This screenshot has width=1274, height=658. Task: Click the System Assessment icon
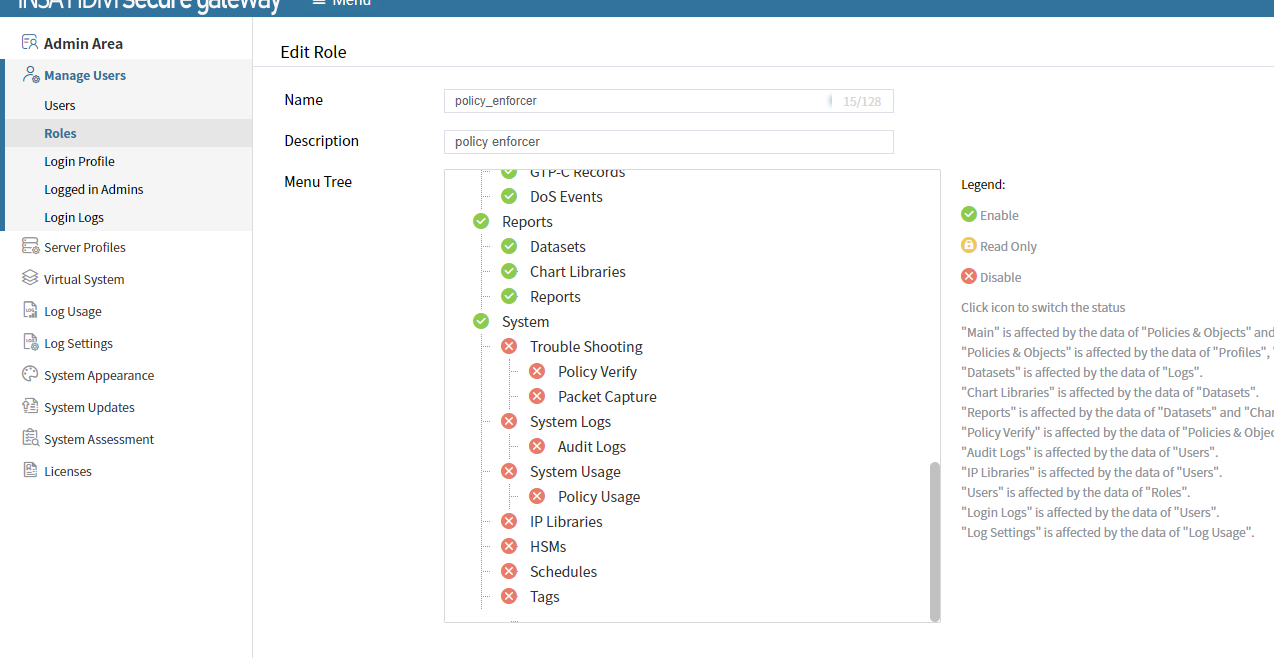coord(30,439)
